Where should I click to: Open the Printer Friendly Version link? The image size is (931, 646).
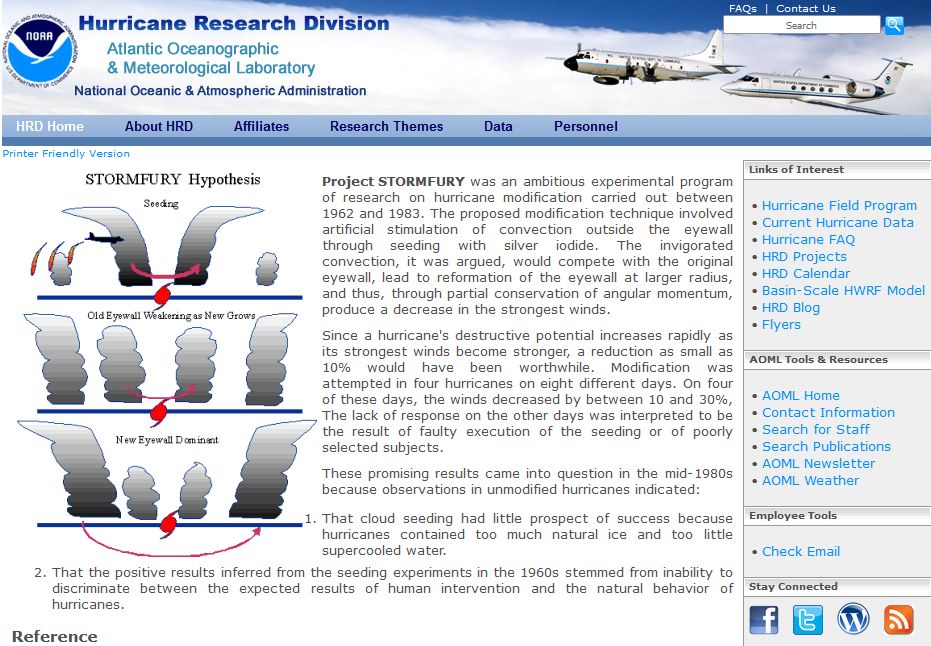tap(66, 153)
